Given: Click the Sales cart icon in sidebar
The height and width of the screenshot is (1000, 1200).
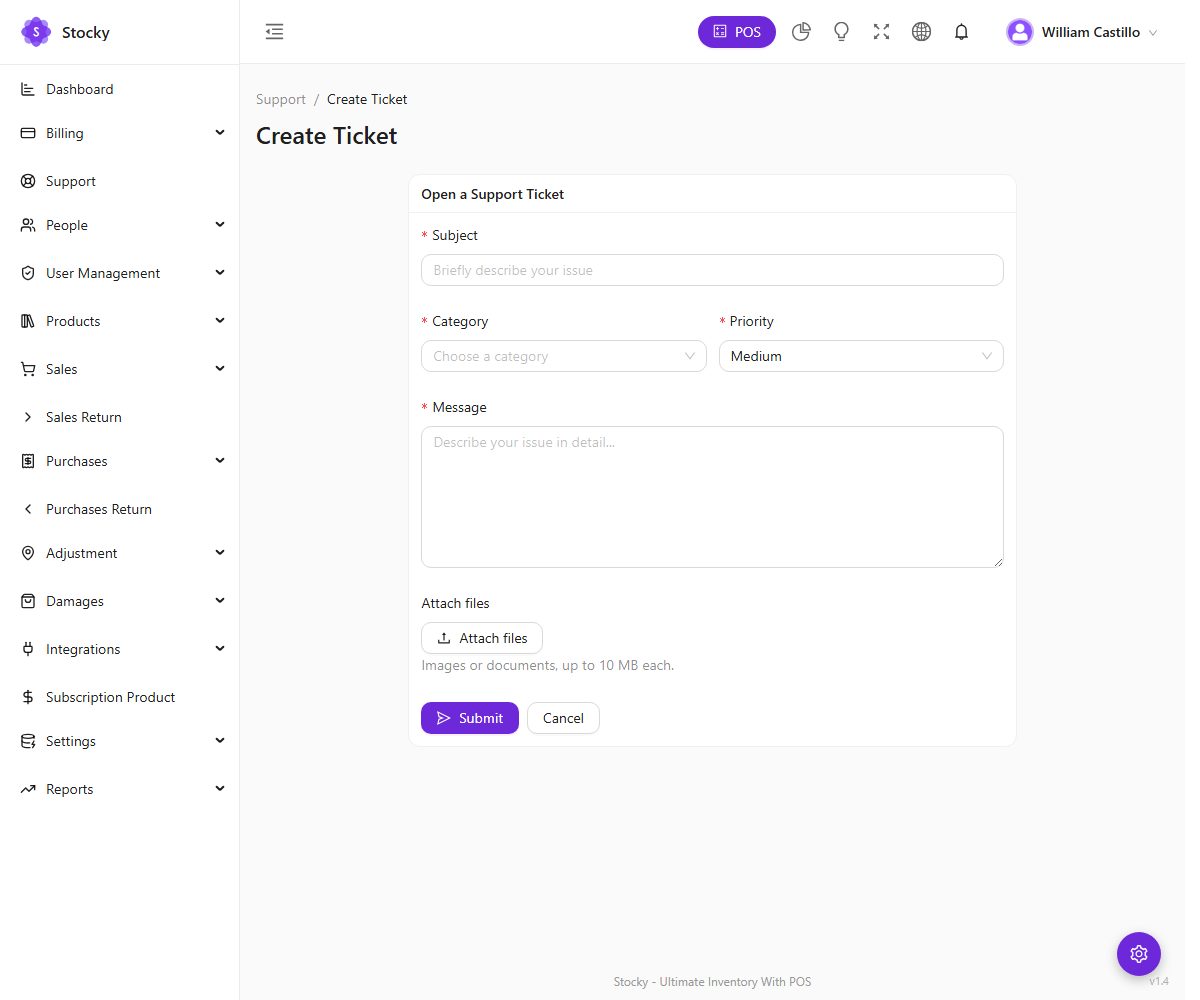Looking at the screenshot, I should pos(28,369).
